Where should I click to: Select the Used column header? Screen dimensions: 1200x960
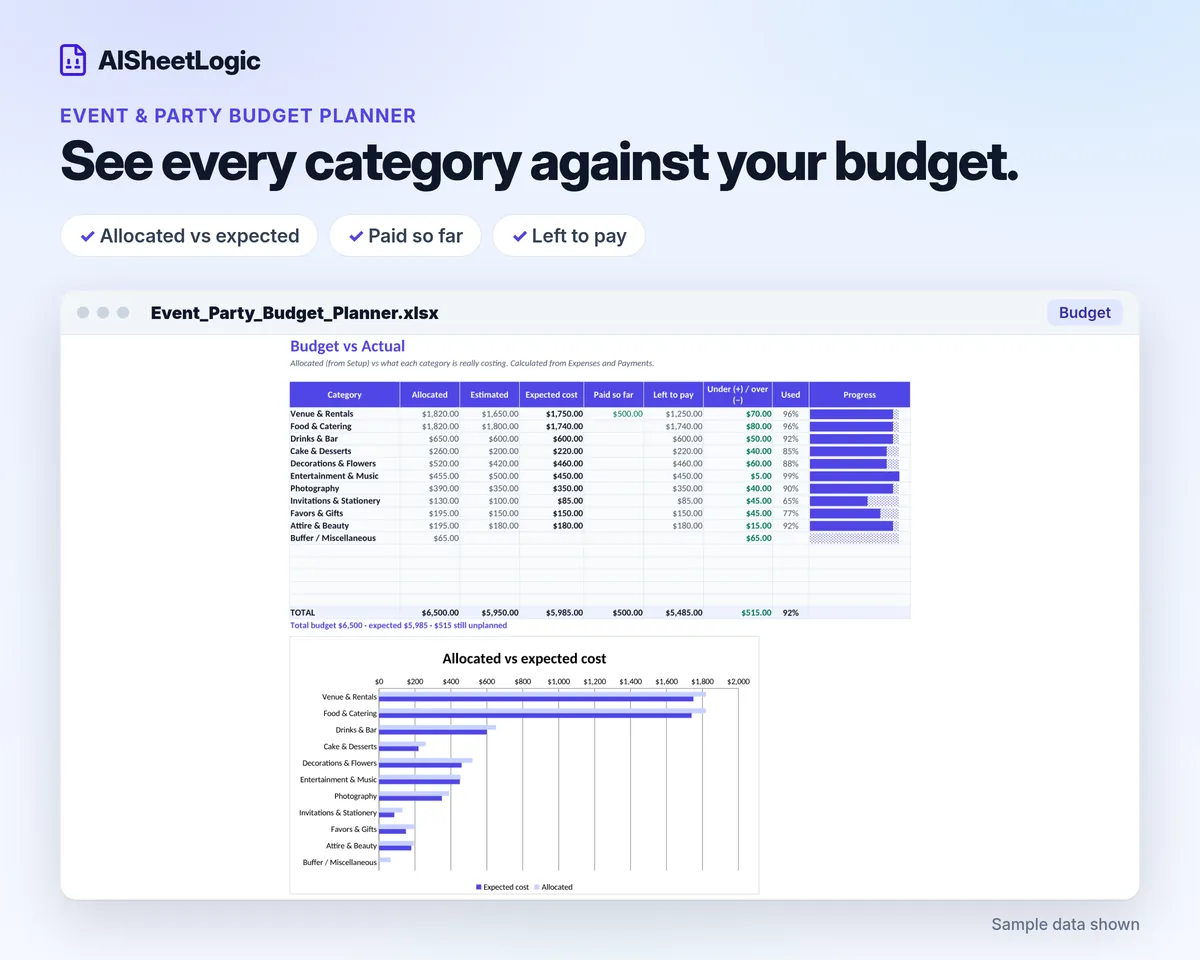(791, 394)
